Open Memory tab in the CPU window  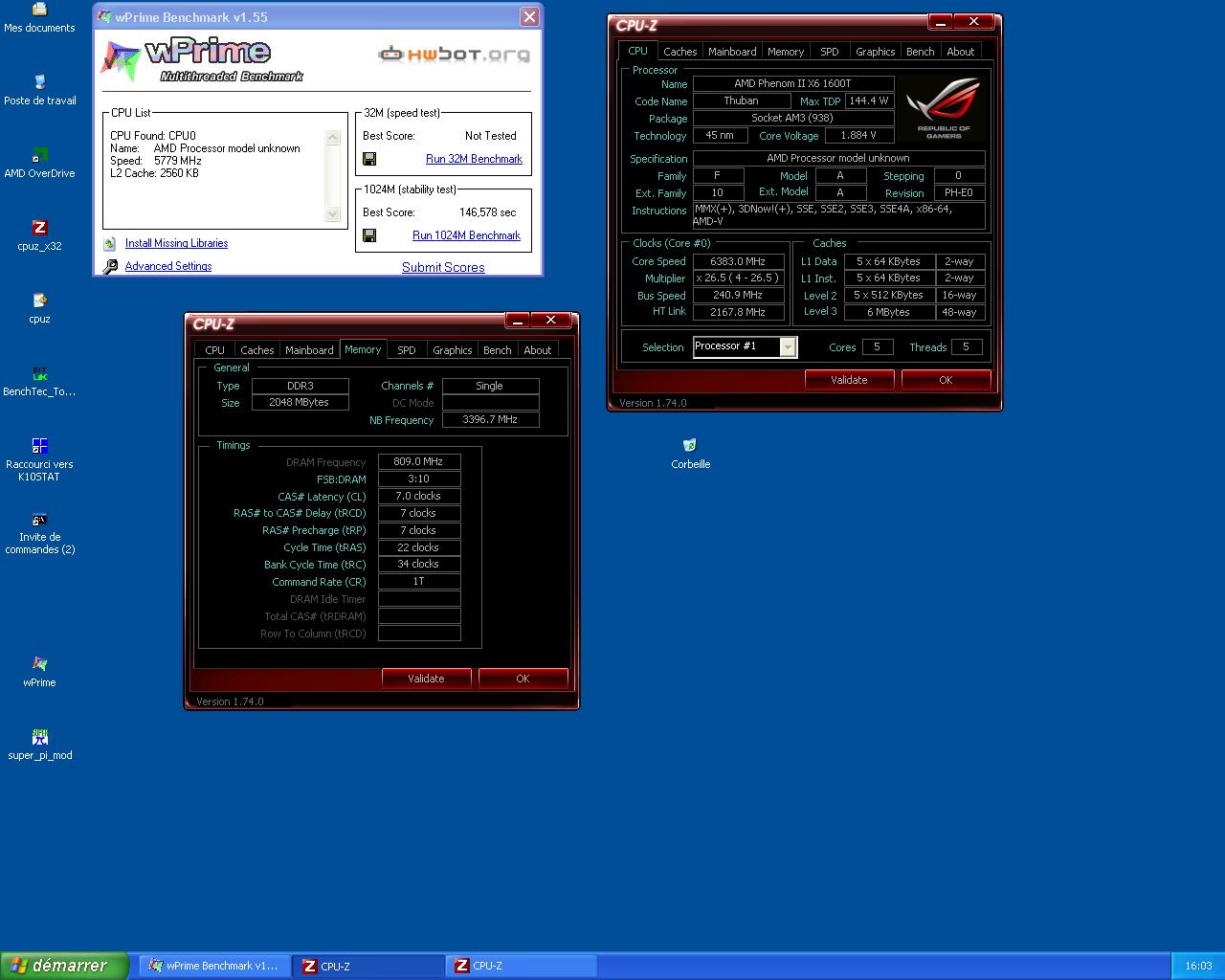pos(785,52)
